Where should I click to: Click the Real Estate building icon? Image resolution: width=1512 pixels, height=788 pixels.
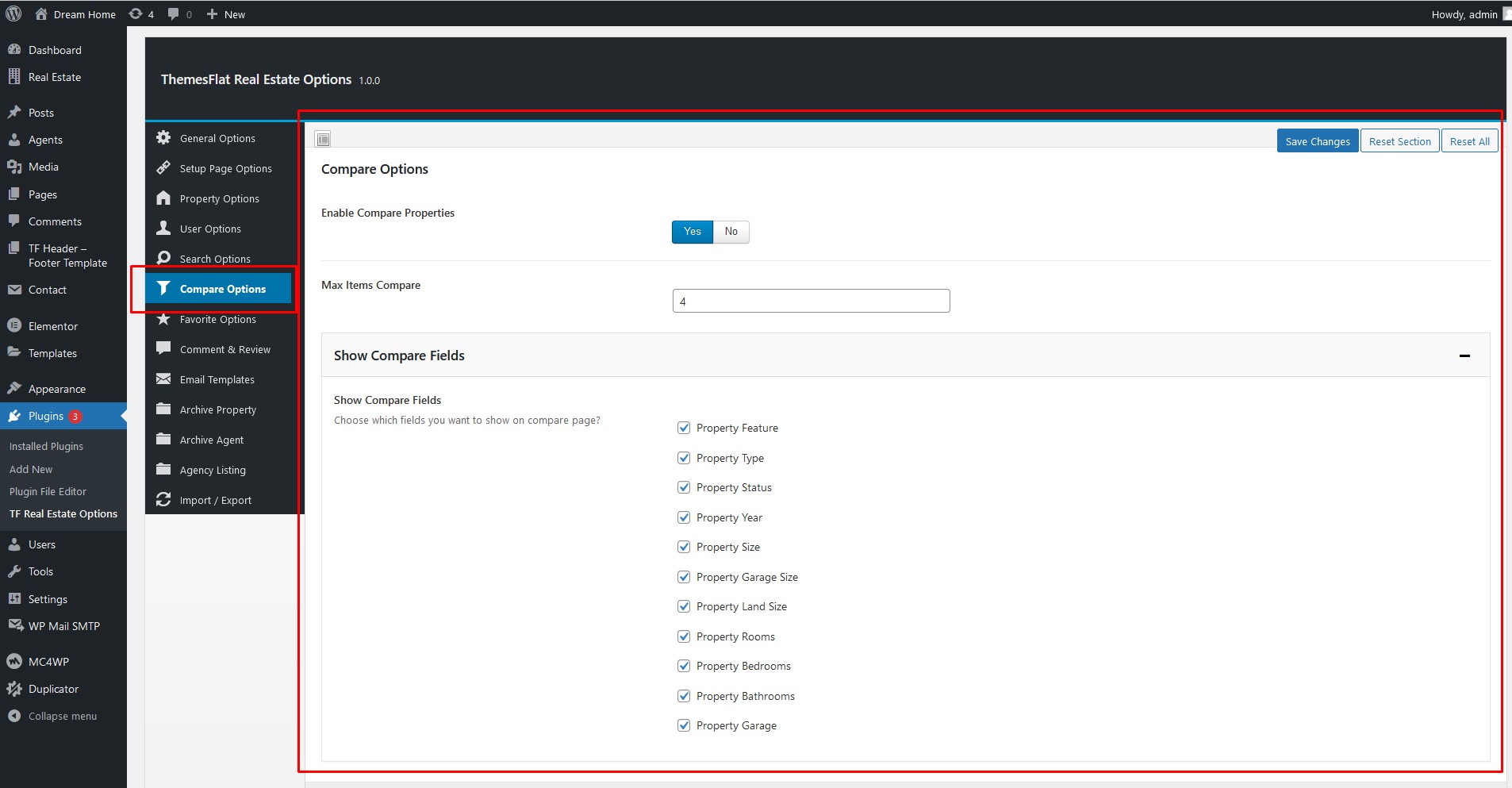tap(14, 76)
